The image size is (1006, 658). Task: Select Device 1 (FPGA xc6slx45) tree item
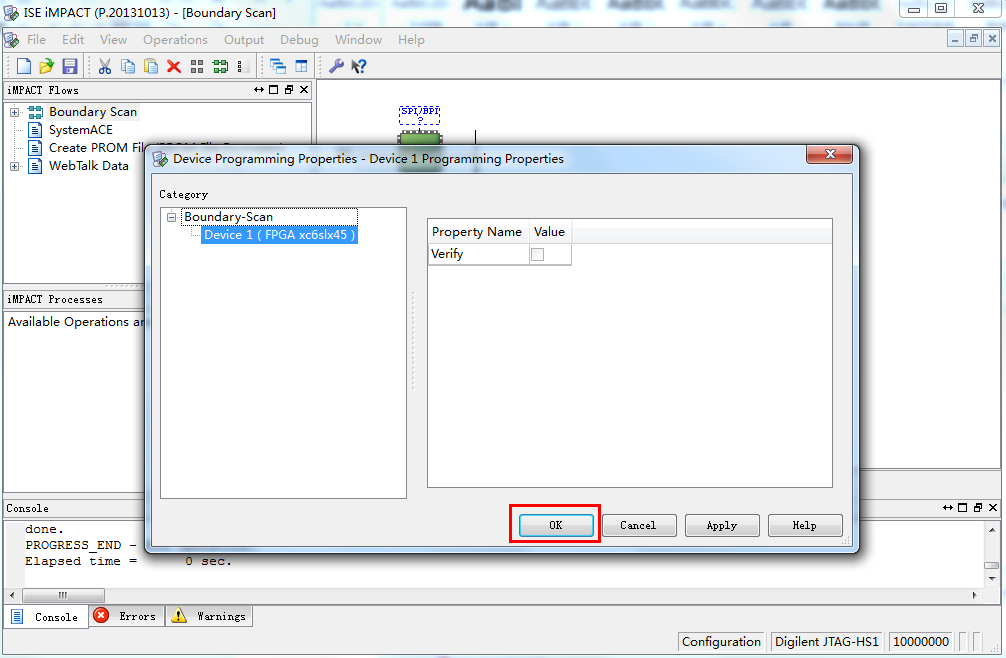tap(279, 235)
